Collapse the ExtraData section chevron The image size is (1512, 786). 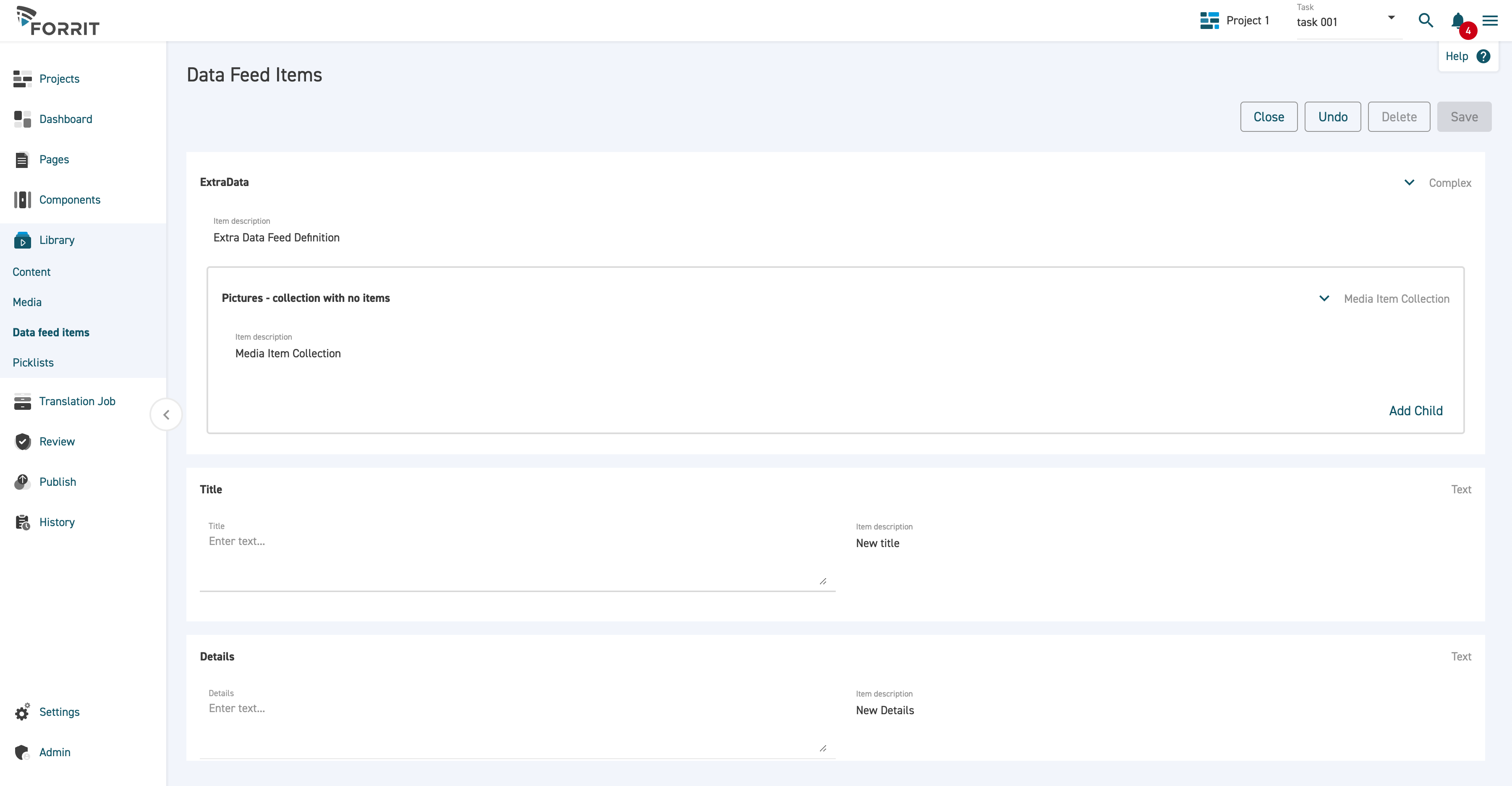(x=1409, y=183)
